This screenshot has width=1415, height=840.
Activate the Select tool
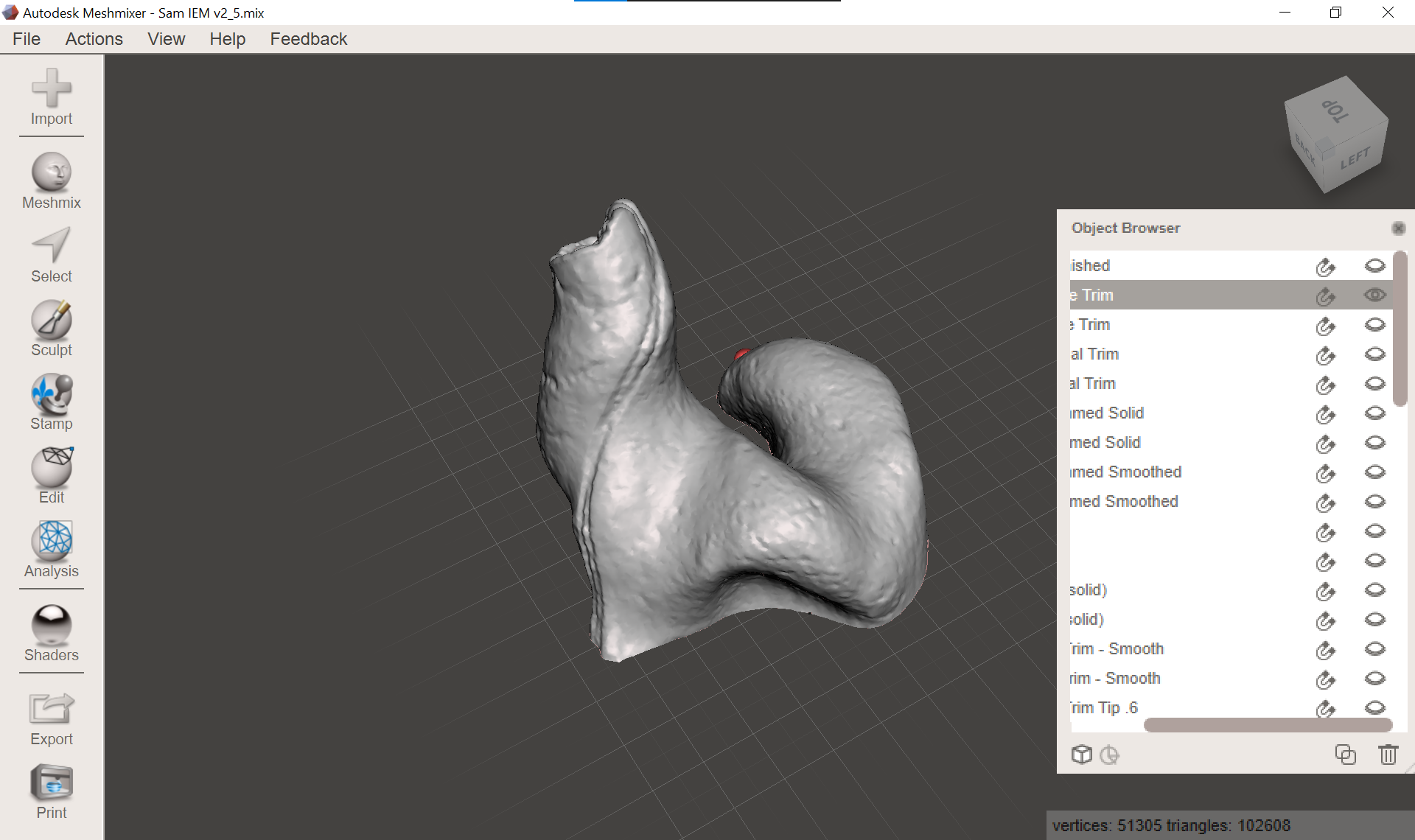tap(51, 246)
